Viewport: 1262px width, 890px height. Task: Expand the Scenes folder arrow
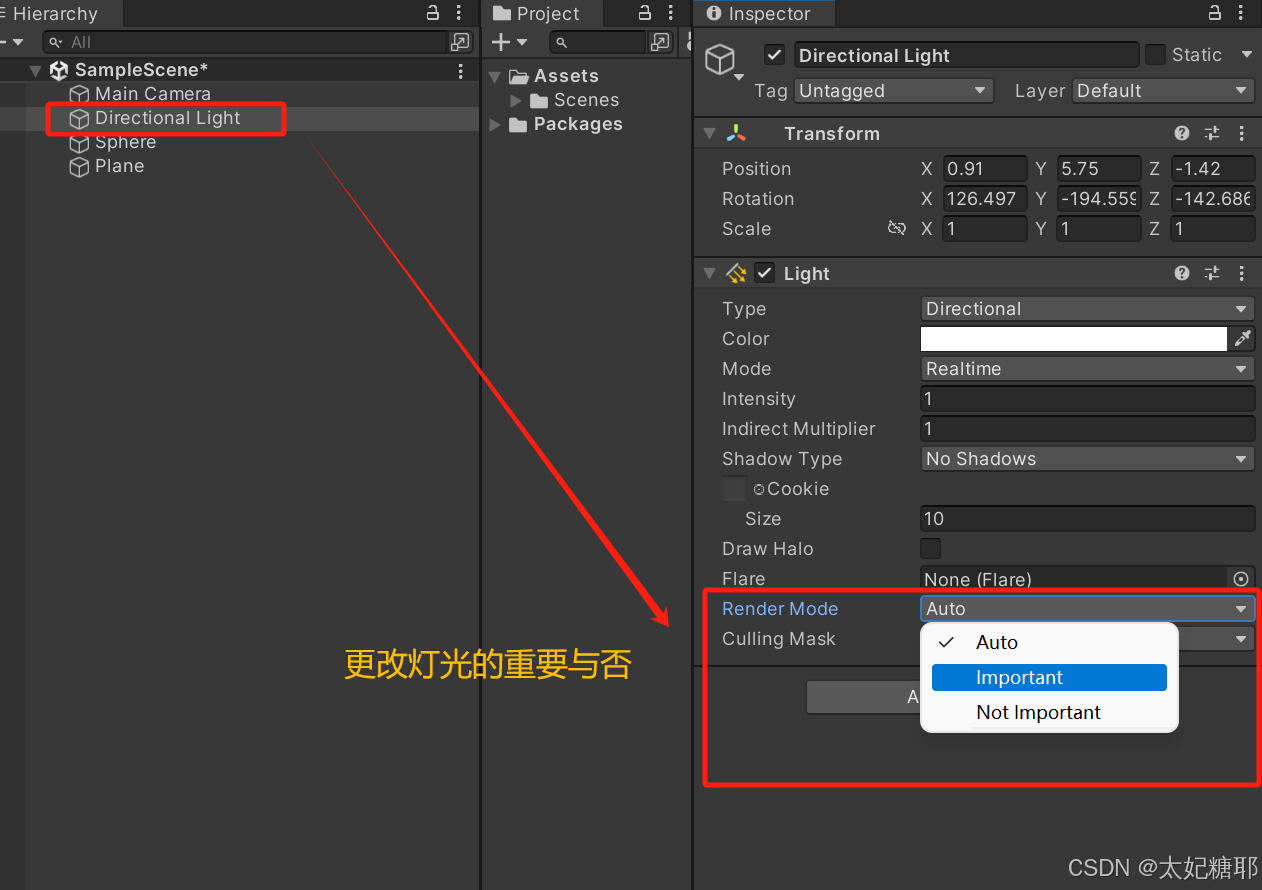pos(516,100)
